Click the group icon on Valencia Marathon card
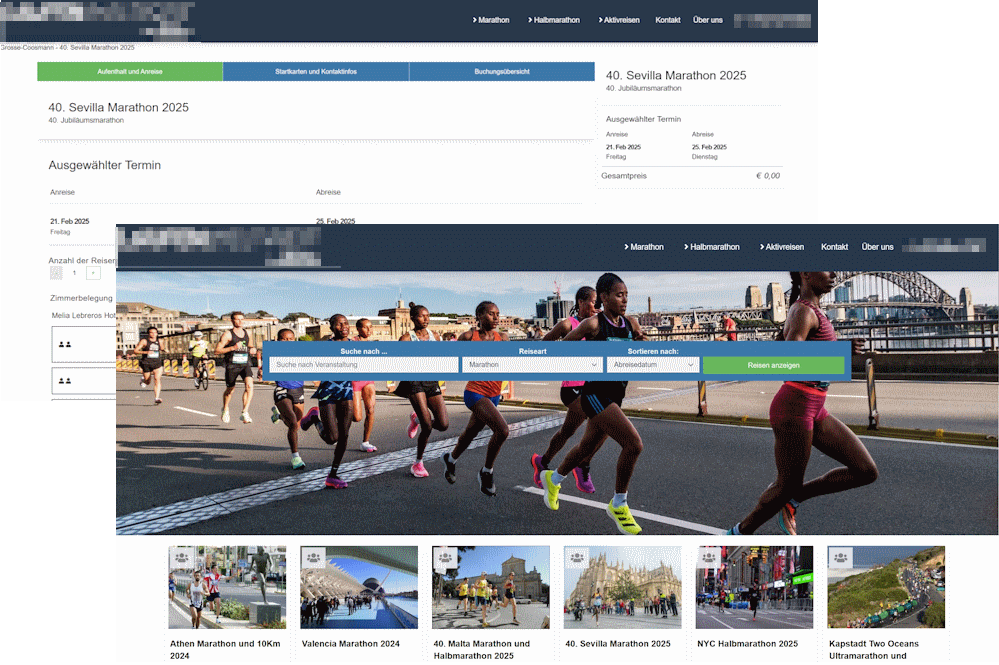 (x=313, y=557)
